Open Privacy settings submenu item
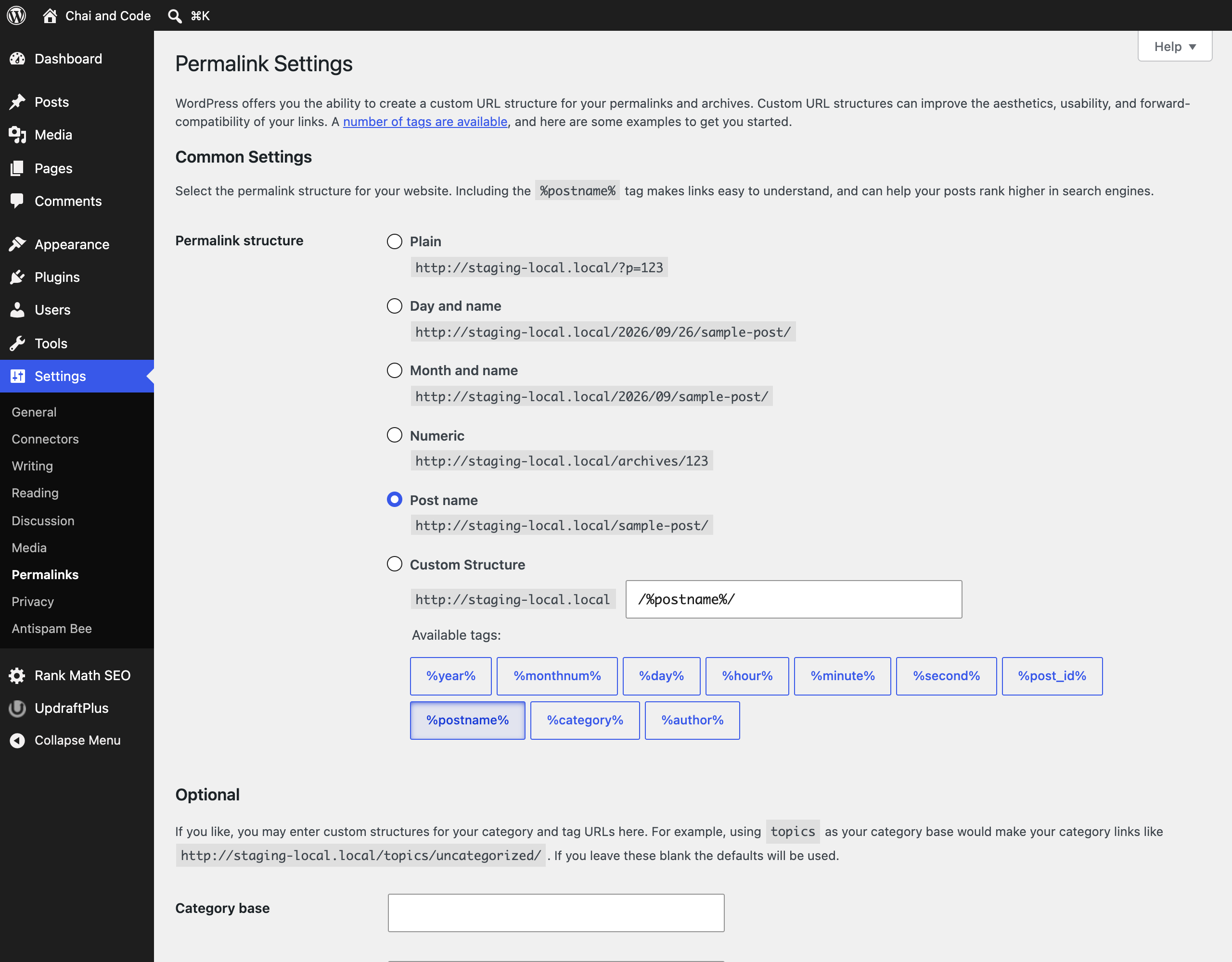The width and height of the screenshot is (1232, 962). click(x=33, y=602)
